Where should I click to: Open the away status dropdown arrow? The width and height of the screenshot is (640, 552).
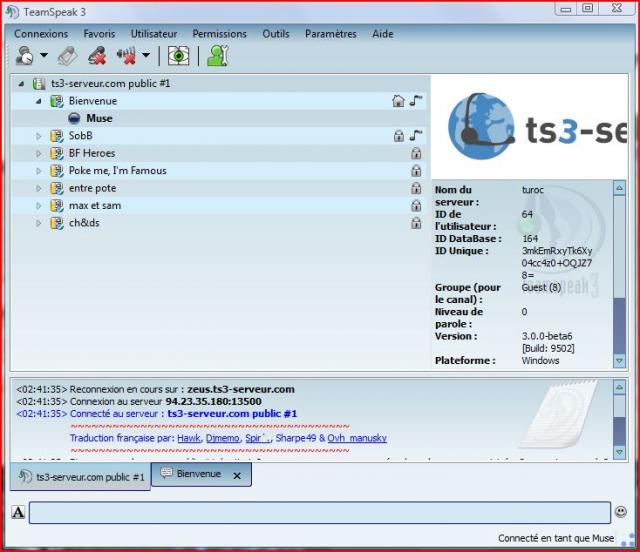(x=44, y=55)
